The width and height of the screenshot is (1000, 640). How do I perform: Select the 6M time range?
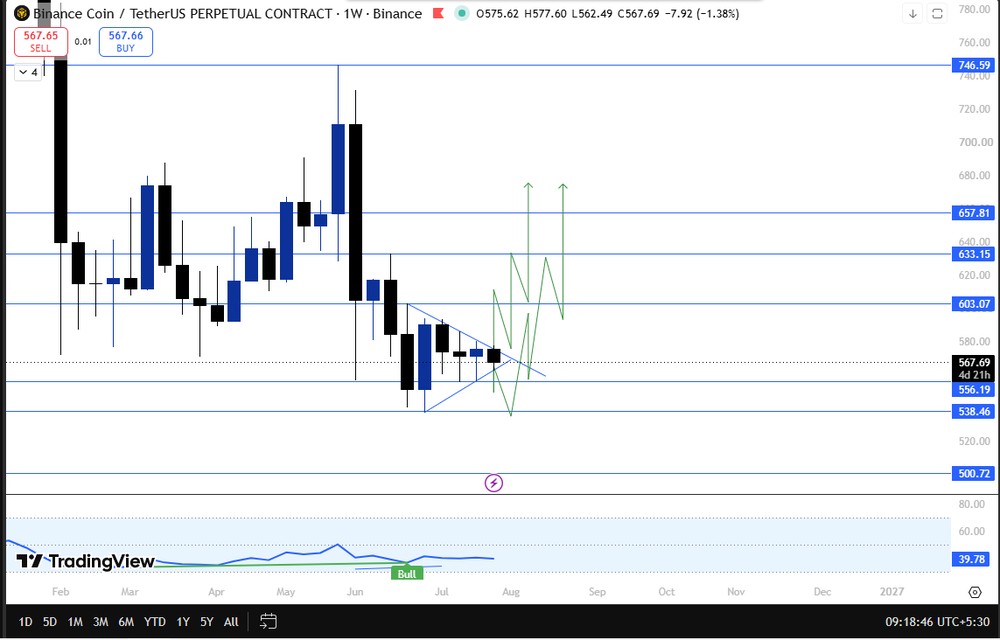[x=126, y=622]
